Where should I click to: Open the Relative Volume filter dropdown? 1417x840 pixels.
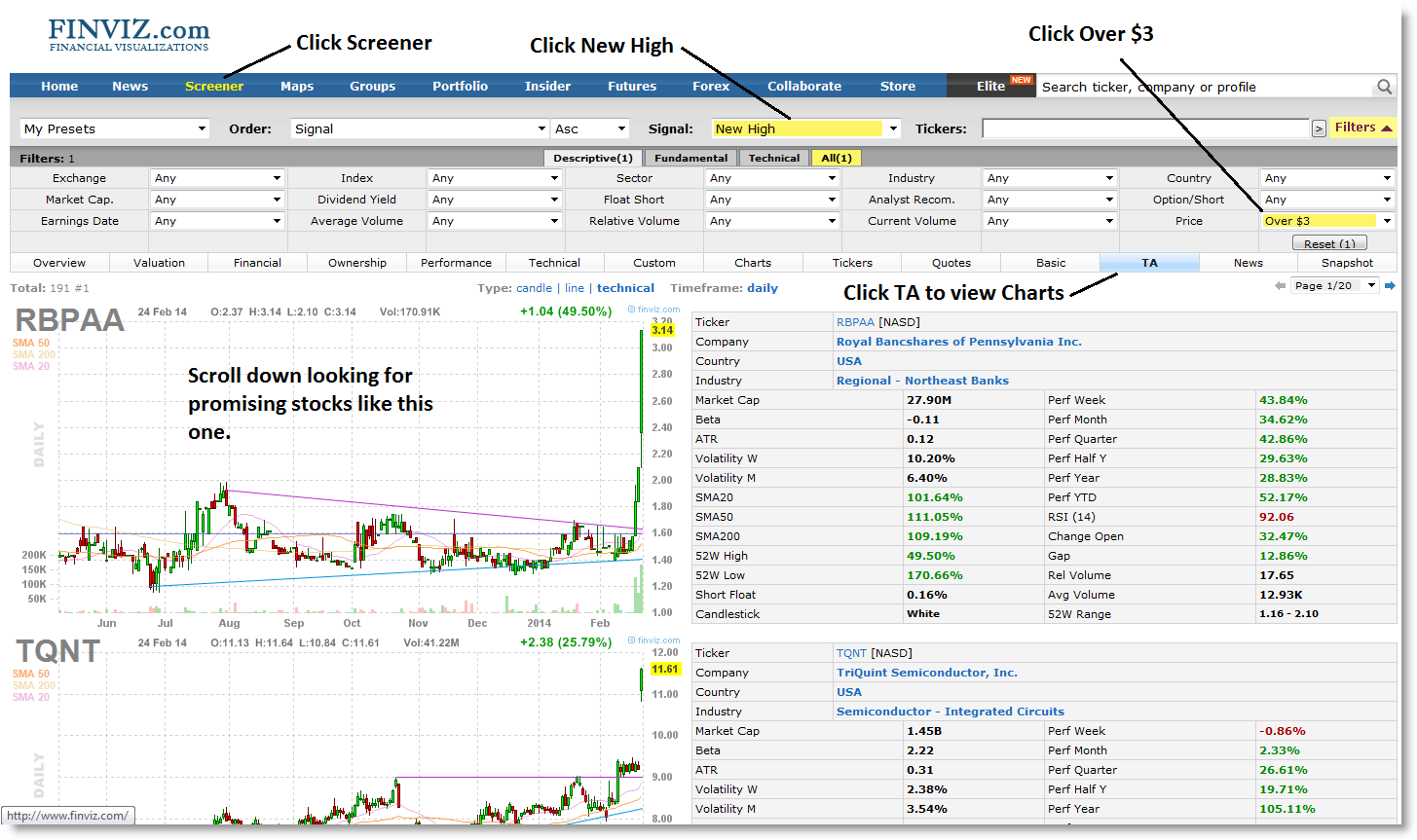point(772,221)
